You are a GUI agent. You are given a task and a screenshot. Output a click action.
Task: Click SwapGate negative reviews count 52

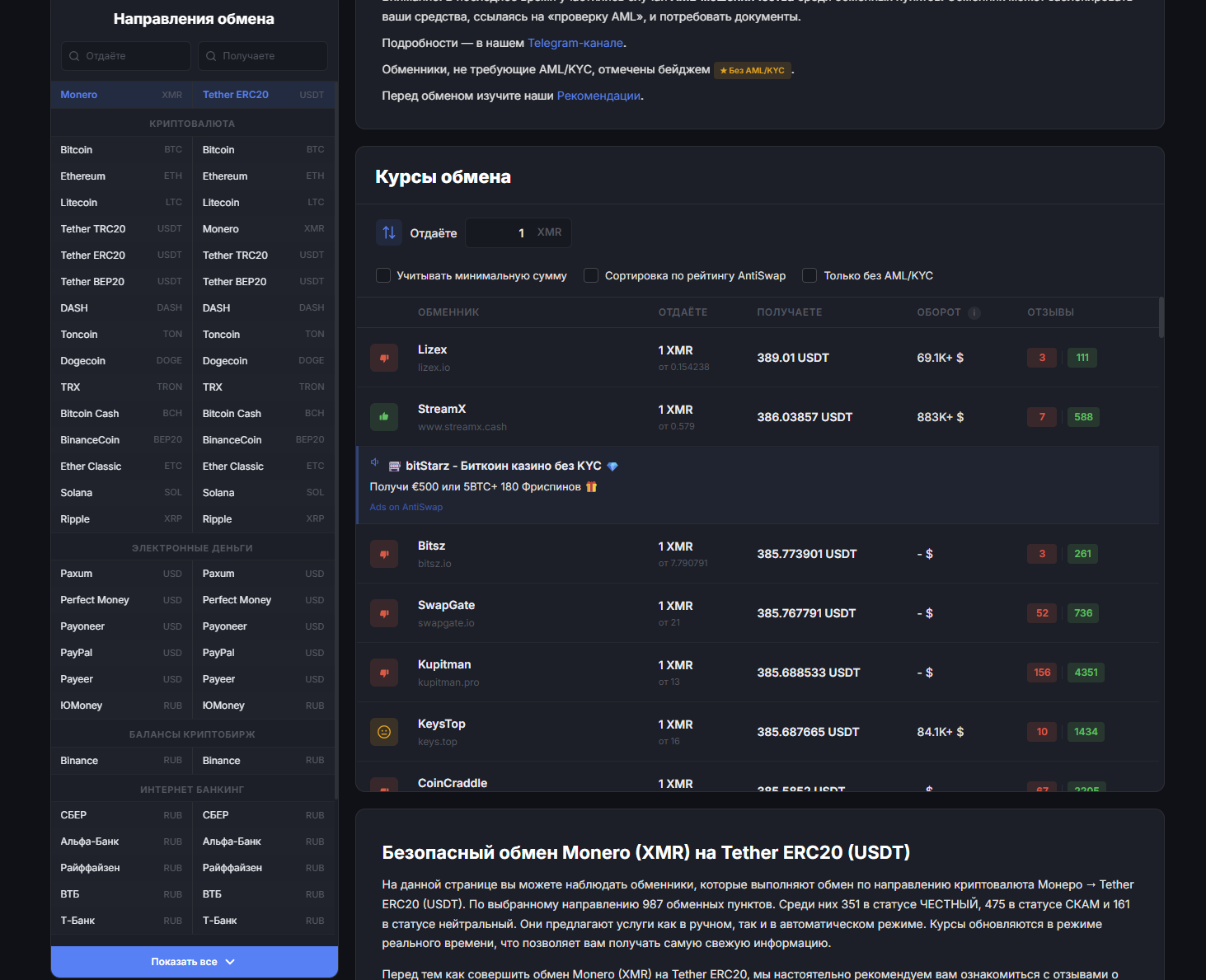(x=1042, y=613)
